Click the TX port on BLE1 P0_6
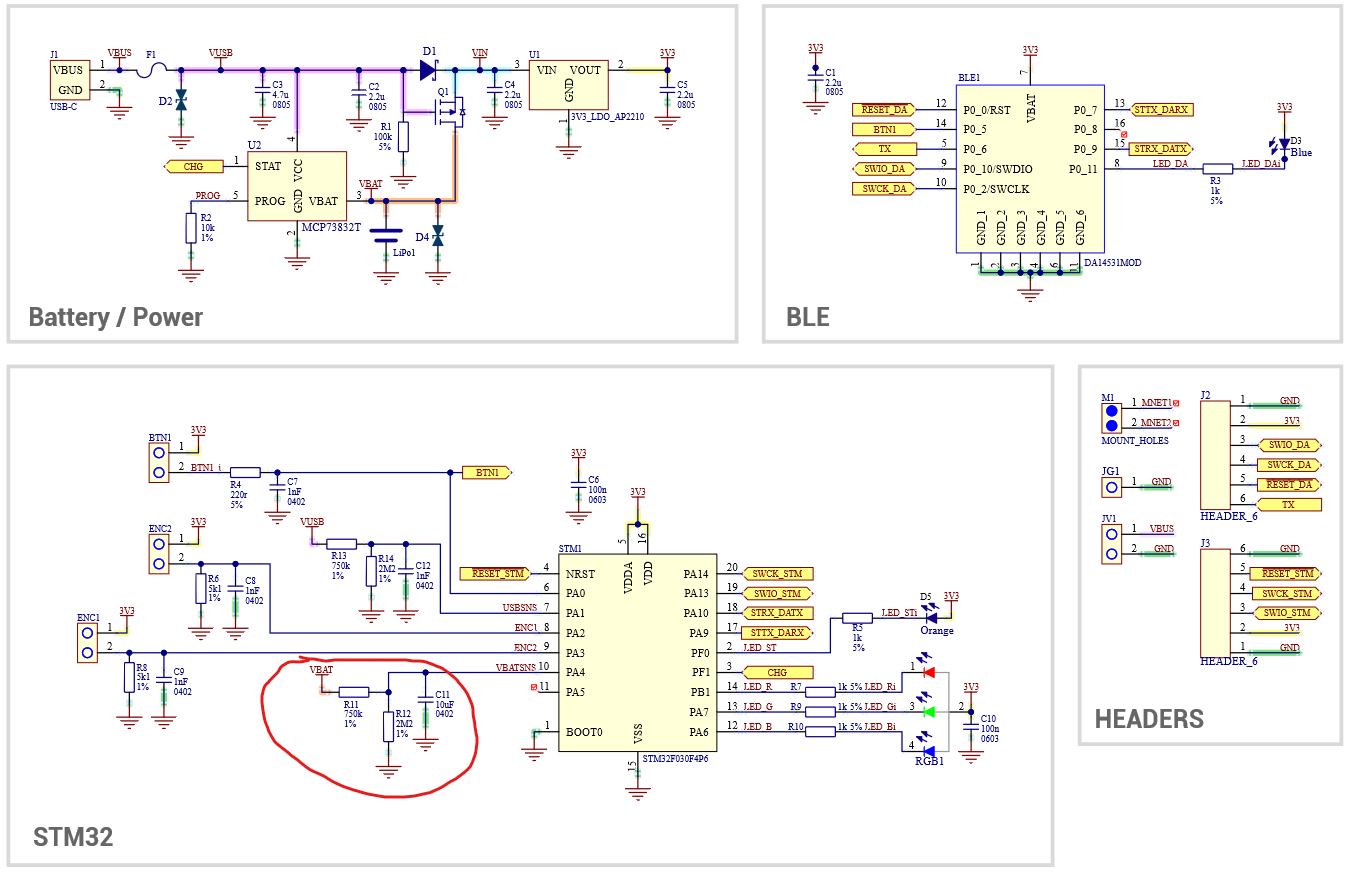 883,148
